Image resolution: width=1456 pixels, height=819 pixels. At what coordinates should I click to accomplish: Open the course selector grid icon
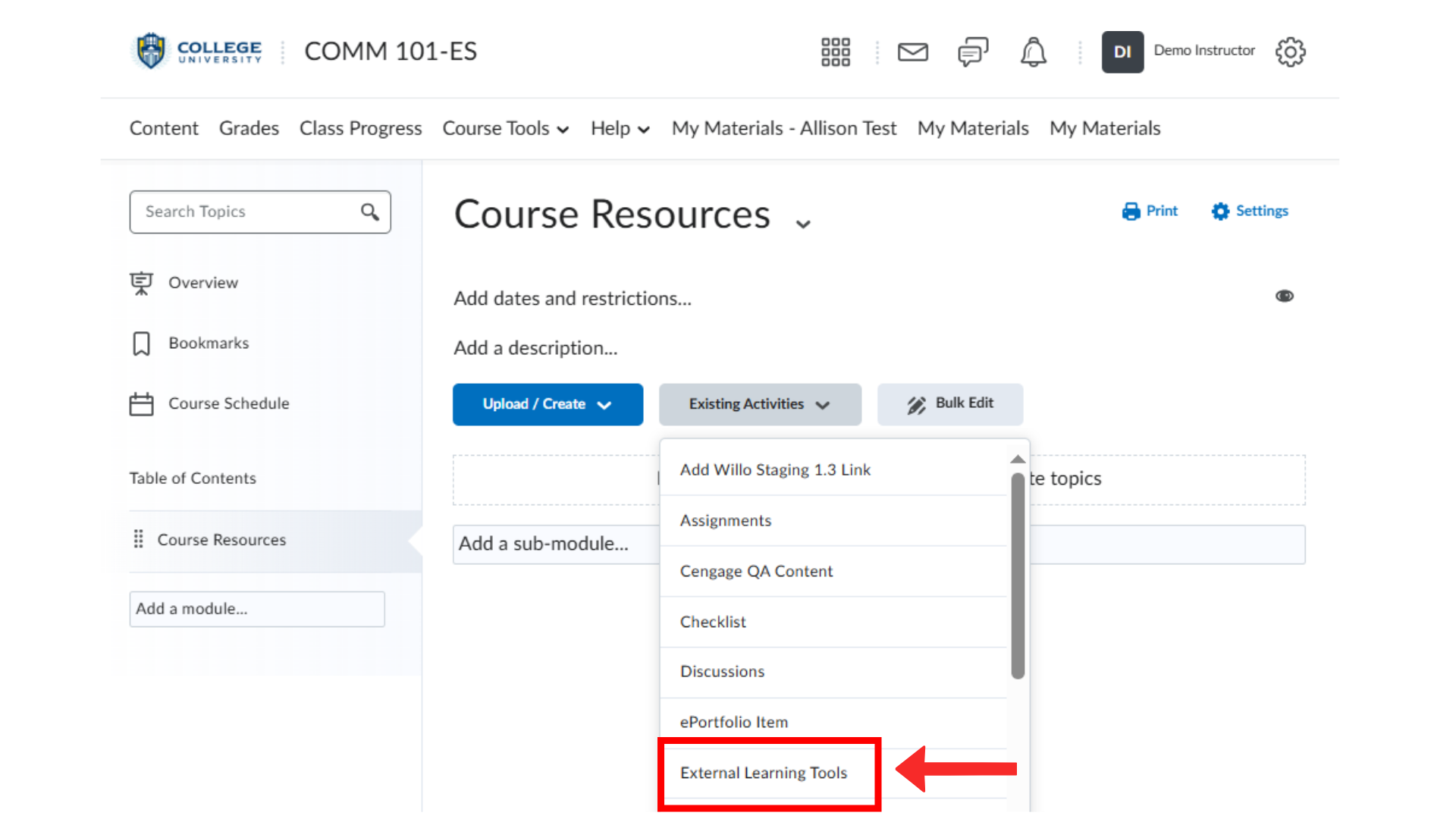pos(836,52)
